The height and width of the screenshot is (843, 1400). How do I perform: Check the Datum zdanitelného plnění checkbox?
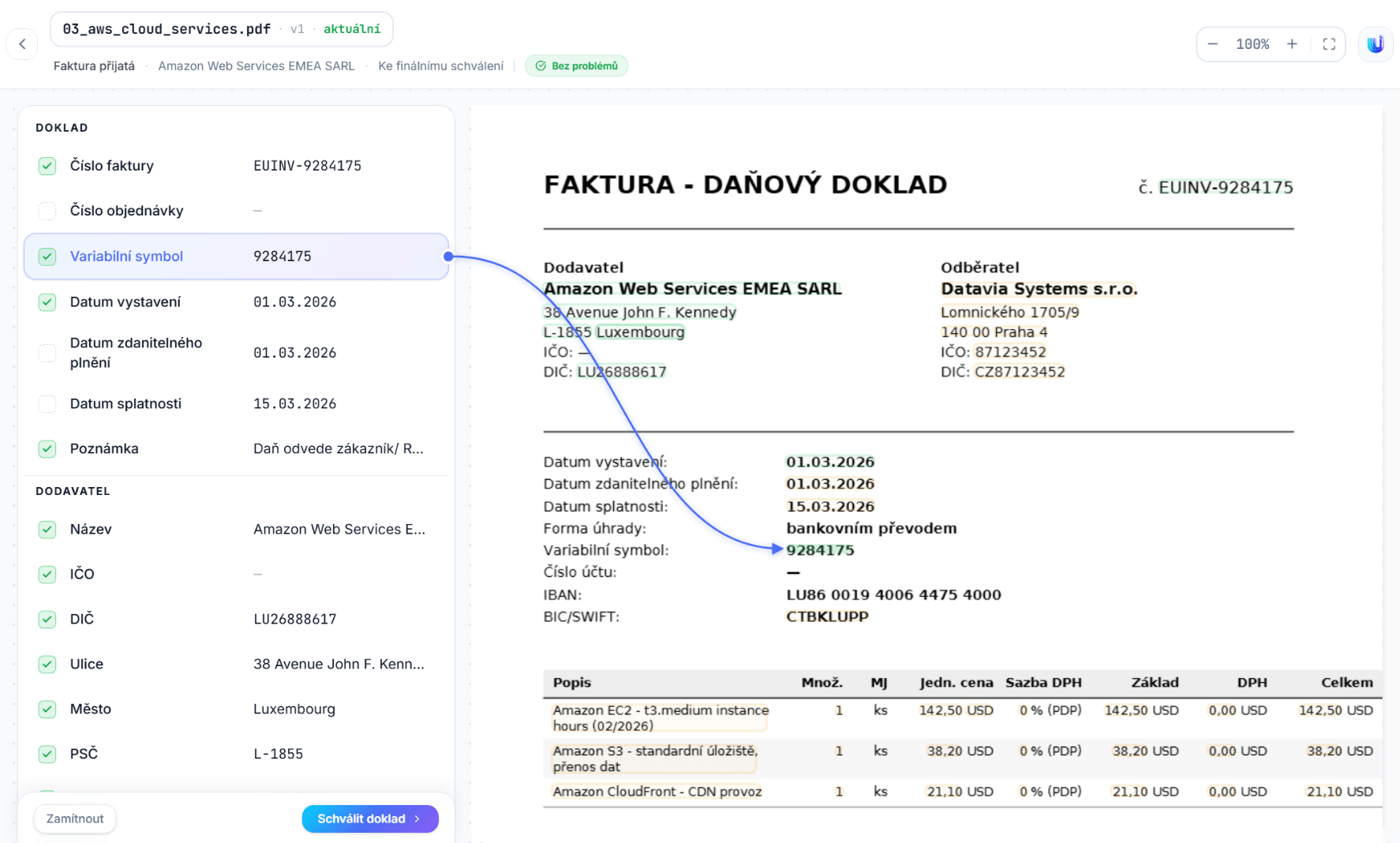(x=47, y=353)
